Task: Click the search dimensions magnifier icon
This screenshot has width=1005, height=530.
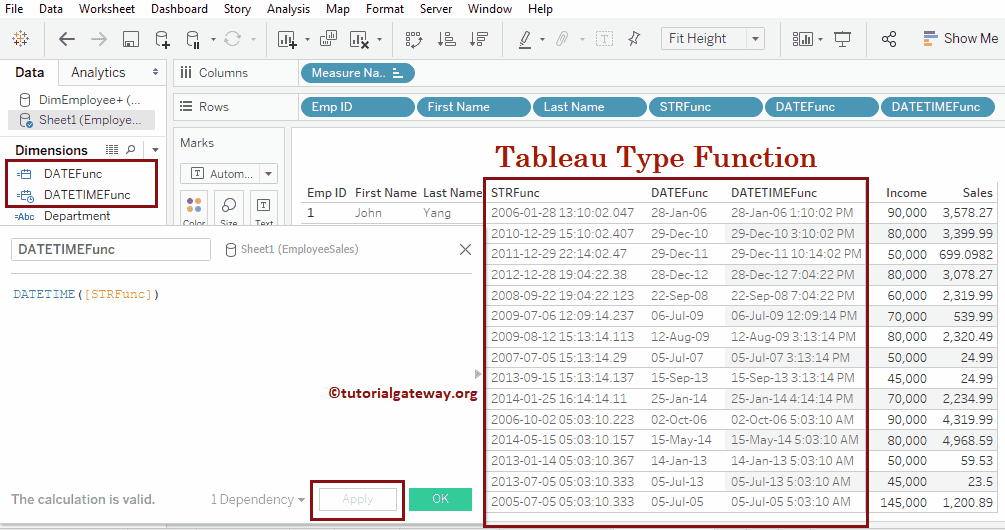Action: [131, 149]
